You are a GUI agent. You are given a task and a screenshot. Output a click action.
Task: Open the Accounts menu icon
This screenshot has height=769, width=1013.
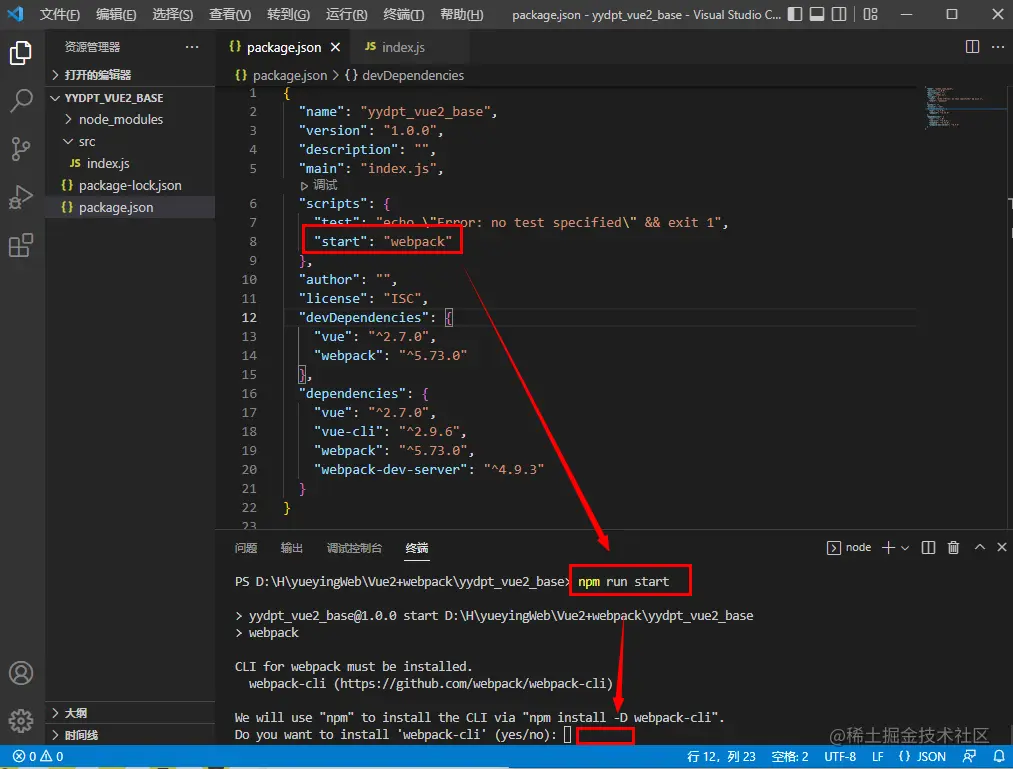[x=21, y=673]
